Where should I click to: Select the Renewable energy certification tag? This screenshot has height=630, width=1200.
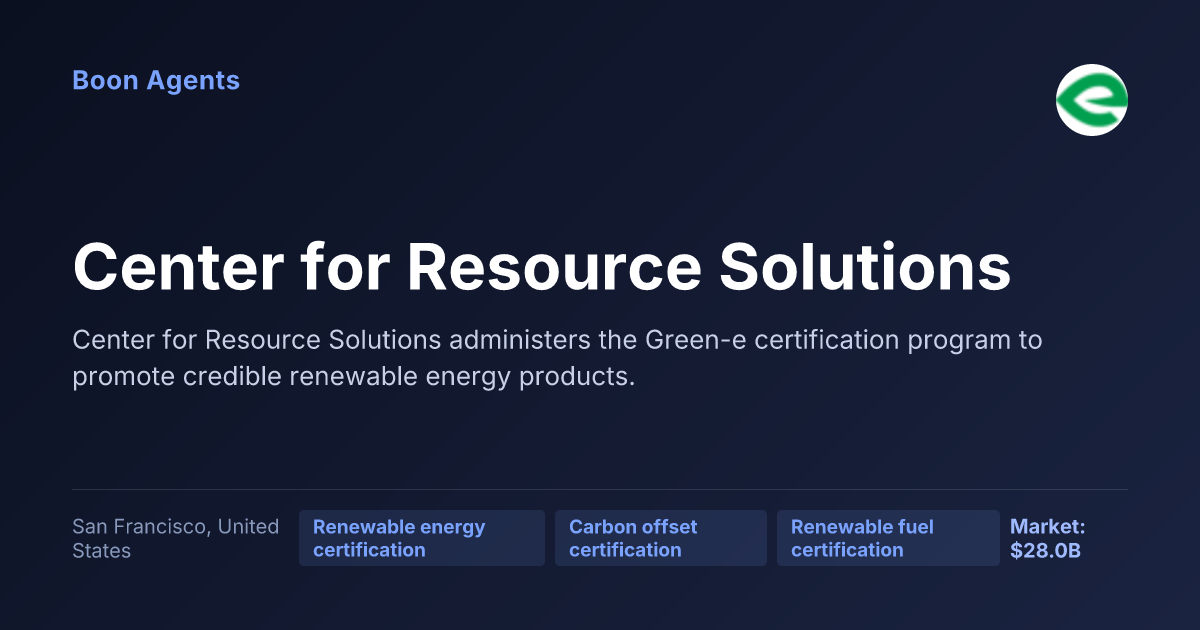point(422,538)
